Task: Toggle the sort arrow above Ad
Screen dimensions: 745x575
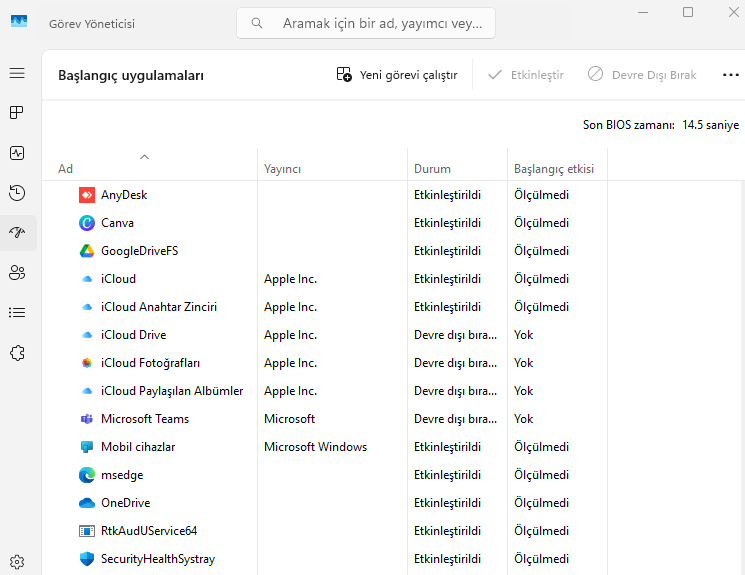Action: pos(144,157)
